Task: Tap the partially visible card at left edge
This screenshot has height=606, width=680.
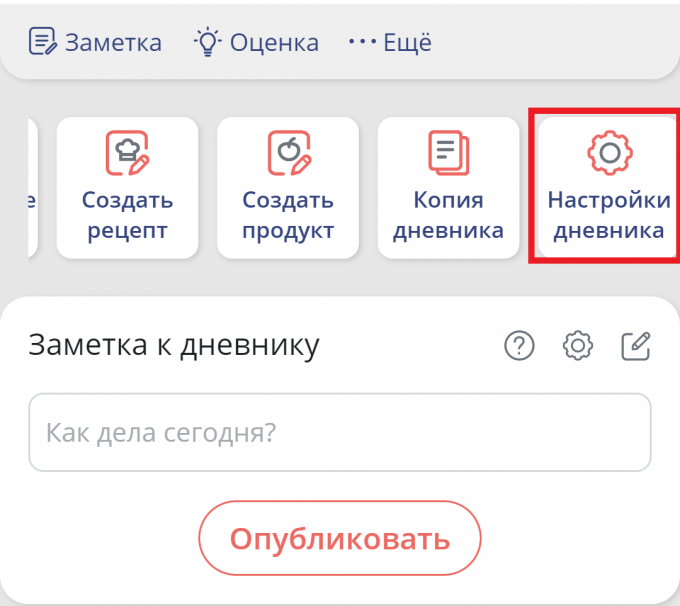Action: coord(29,188)
